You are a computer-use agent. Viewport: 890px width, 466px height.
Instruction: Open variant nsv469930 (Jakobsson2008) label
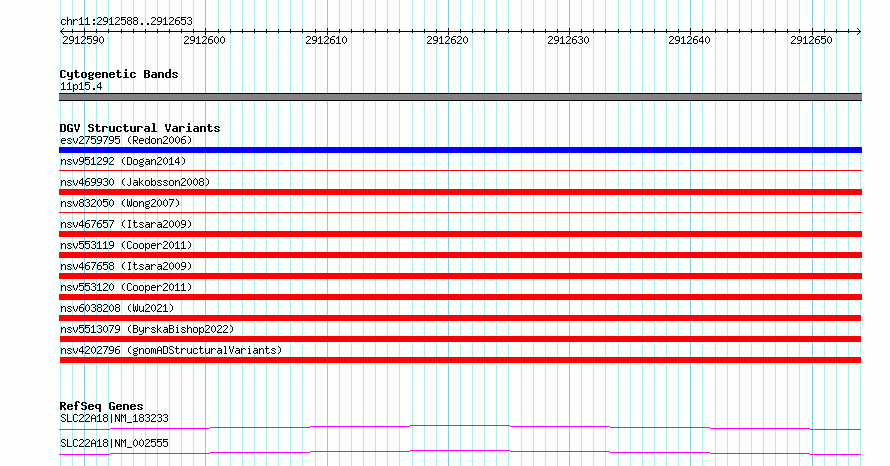(x=135, y=182)
